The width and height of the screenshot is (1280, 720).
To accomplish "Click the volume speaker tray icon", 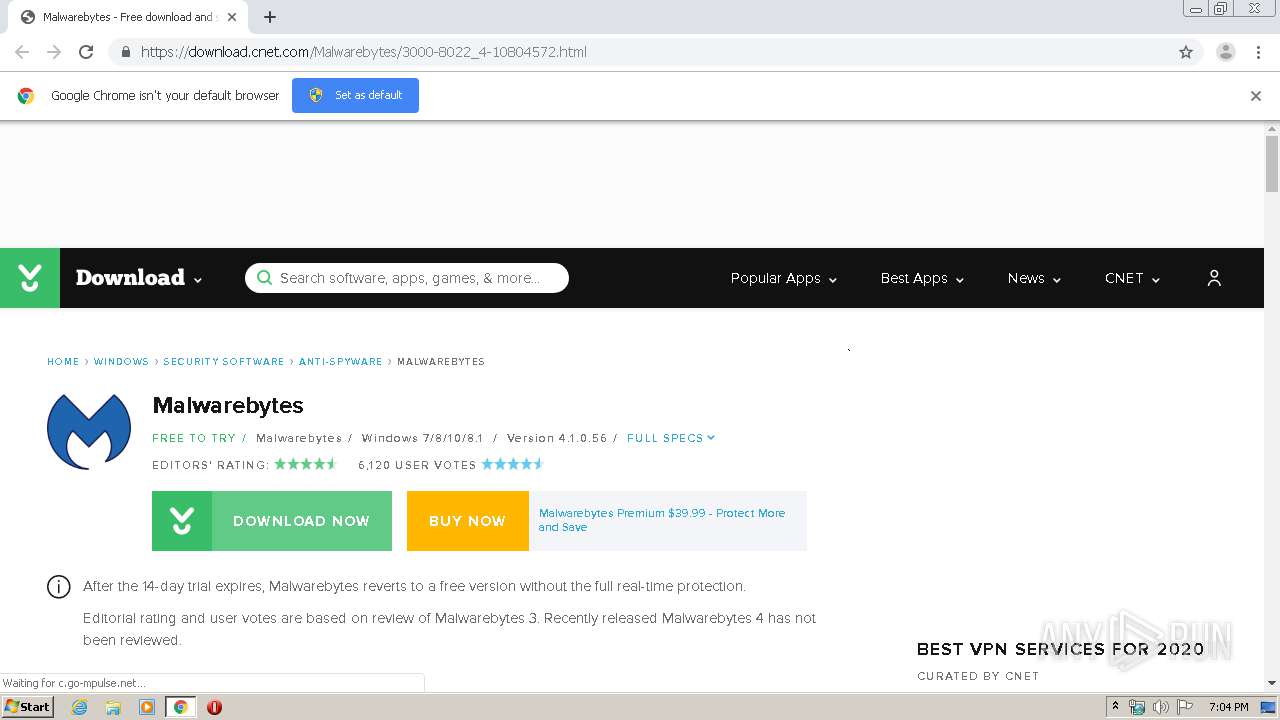I will (1160, 707).
